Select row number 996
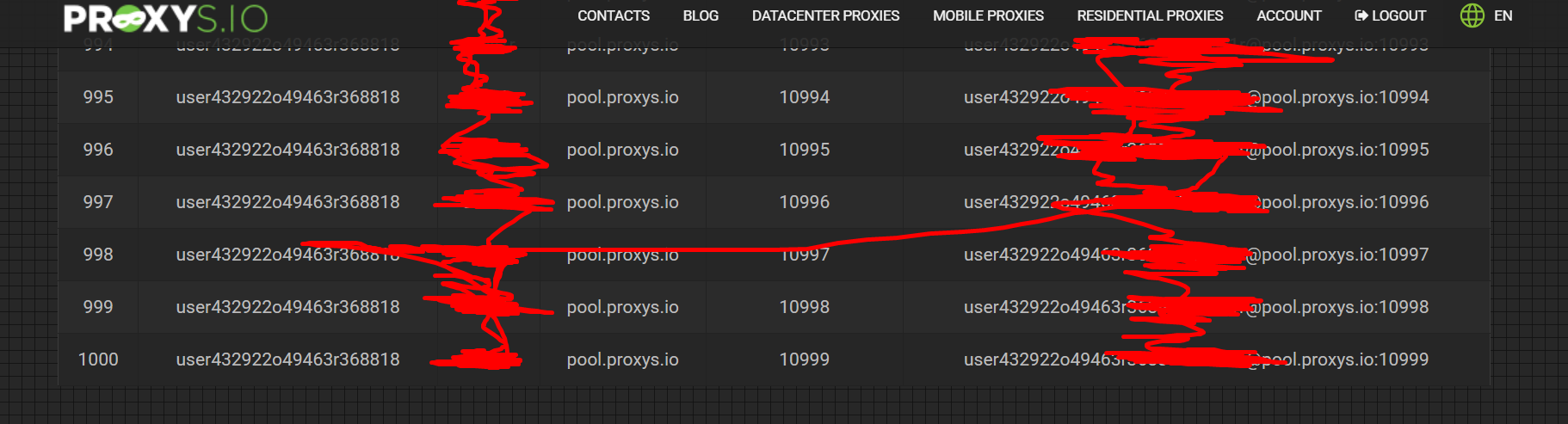1568x424 pixels. tap(98, 150)
